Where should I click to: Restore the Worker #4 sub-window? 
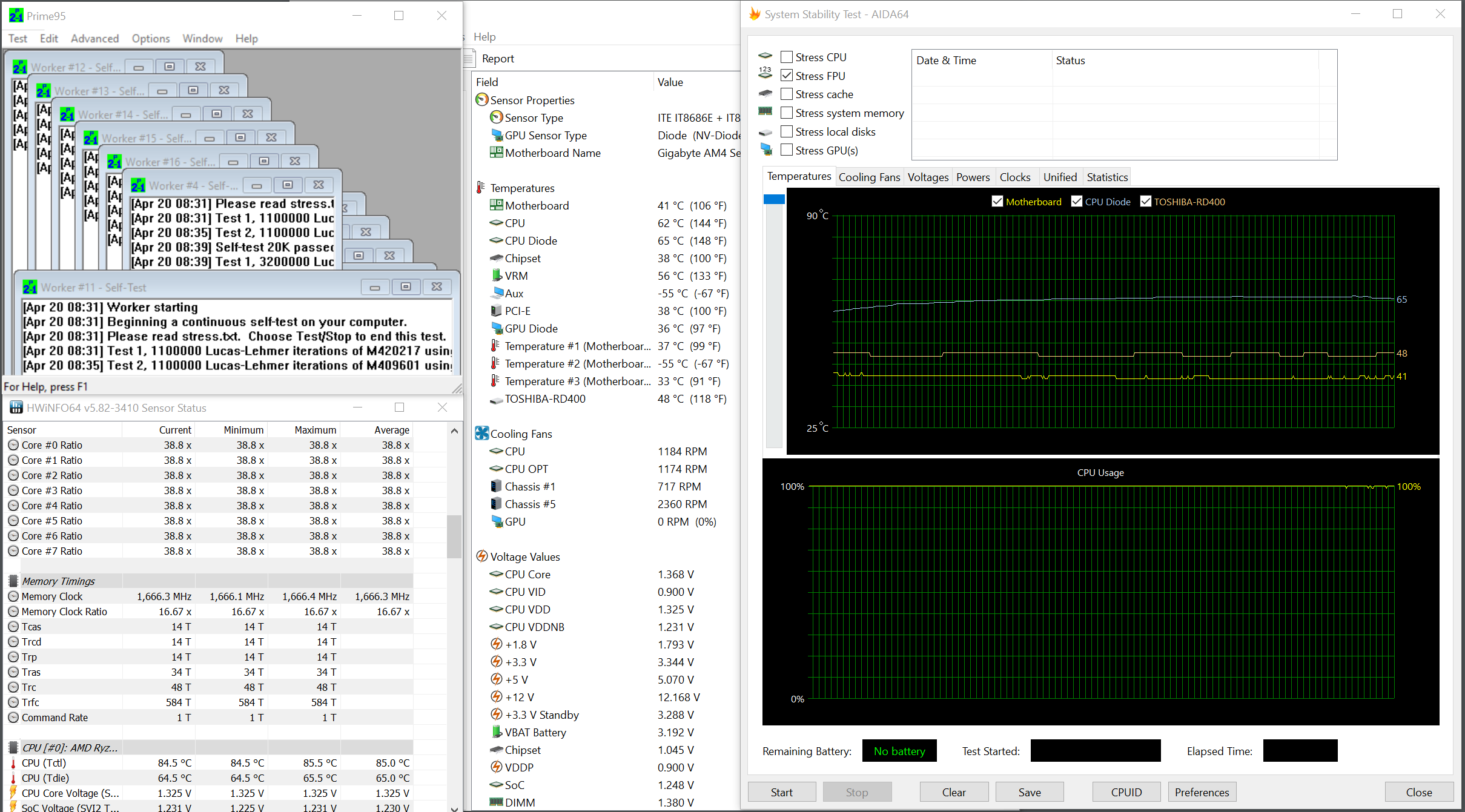pyautogui.click(x=288, y=185)
